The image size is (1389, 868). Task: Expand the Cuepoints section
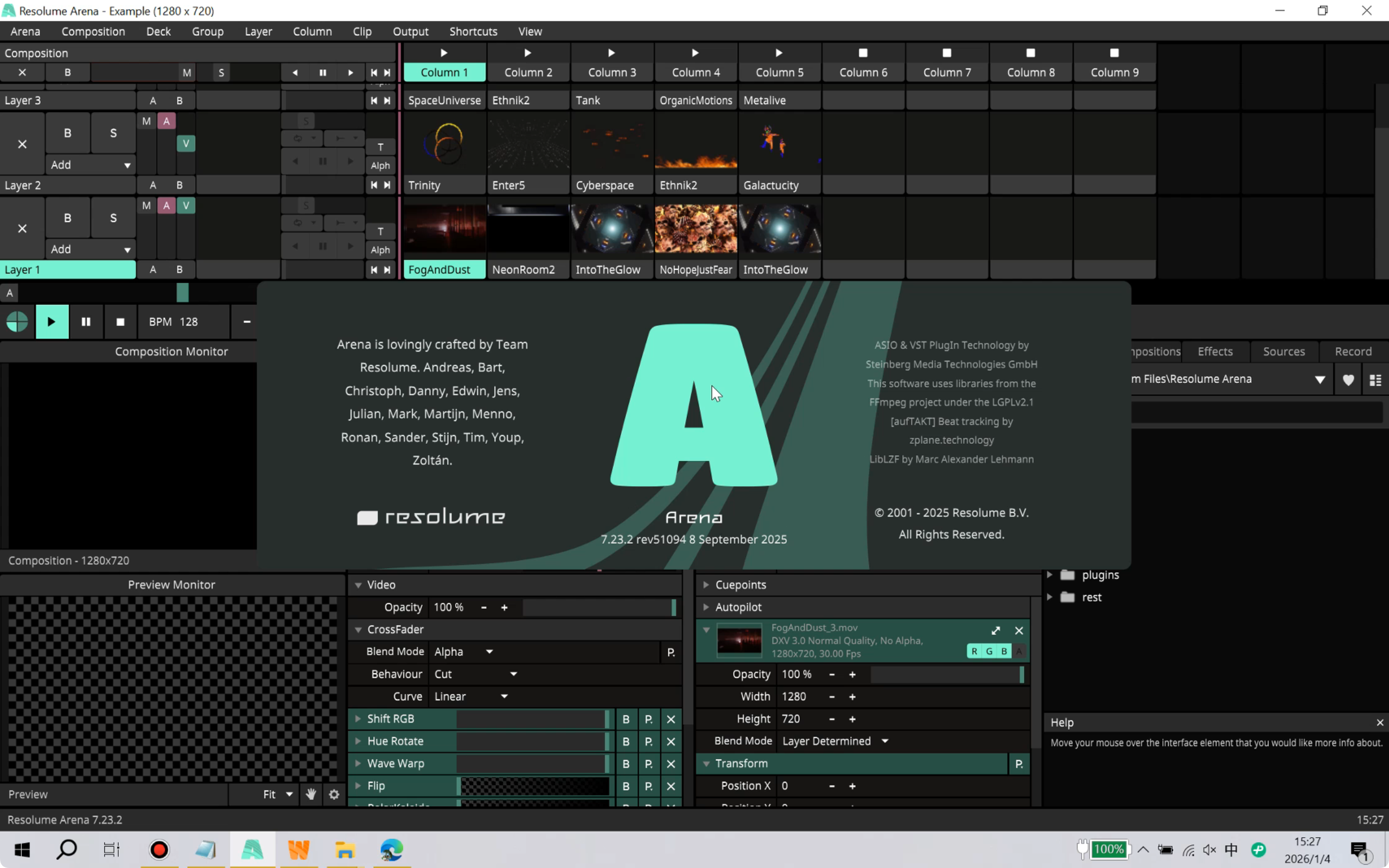pos(706,584)
